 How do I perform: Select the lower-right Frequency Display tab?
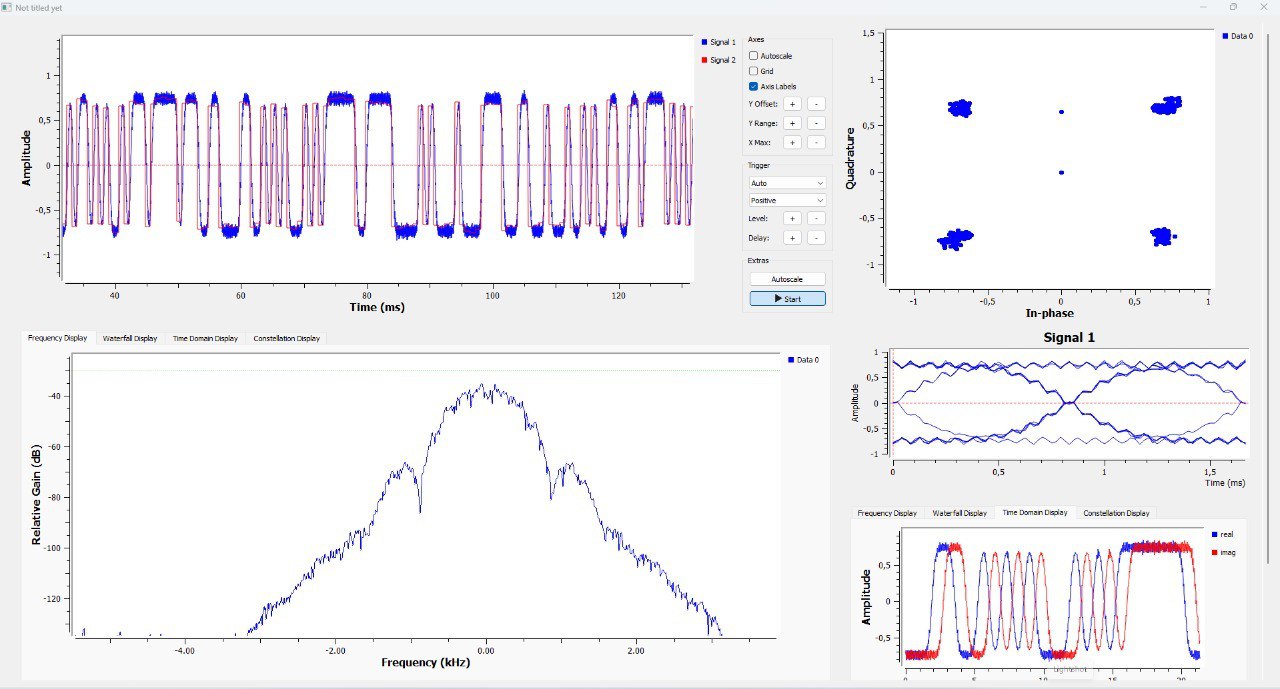(x=888, y=513)
